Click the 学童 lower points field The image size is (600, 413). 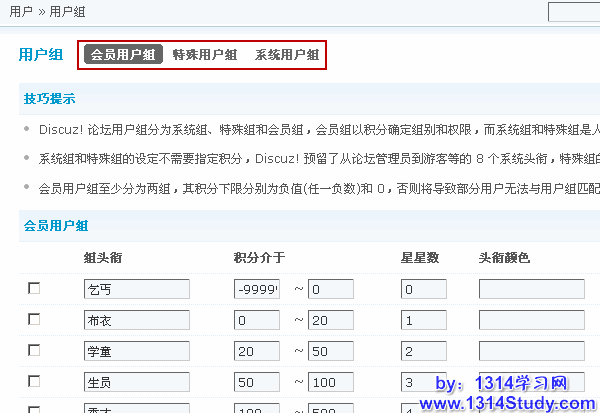[256, 351]
